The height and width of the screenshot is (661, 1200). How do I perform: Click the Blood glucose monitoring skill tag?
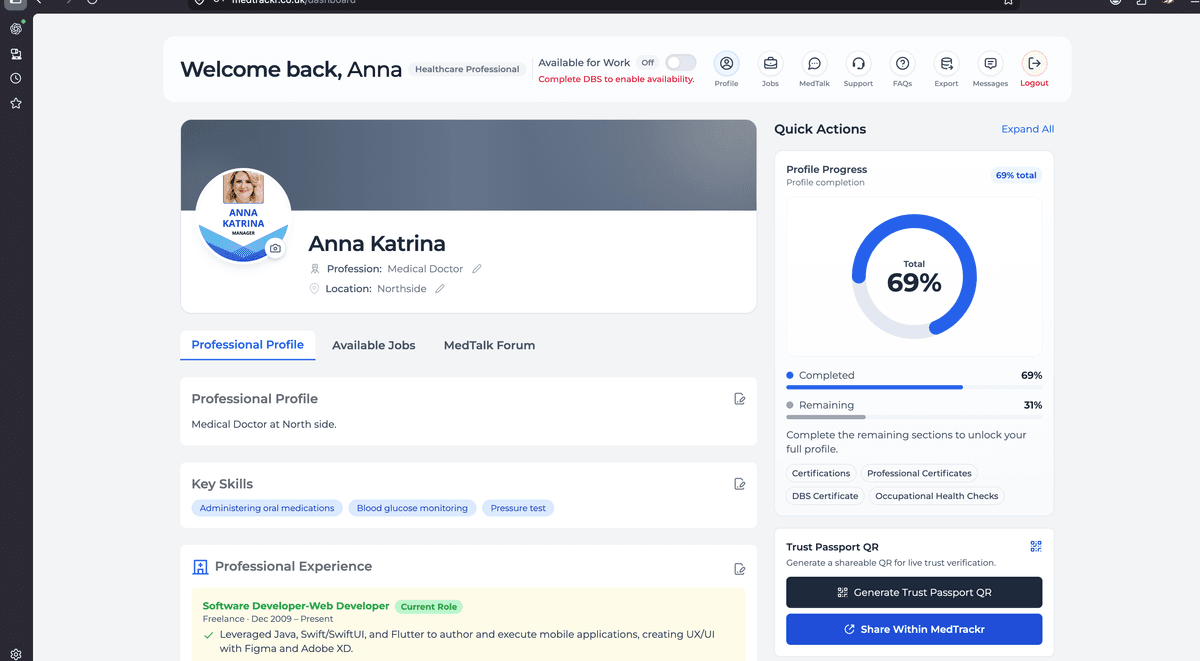412,508
